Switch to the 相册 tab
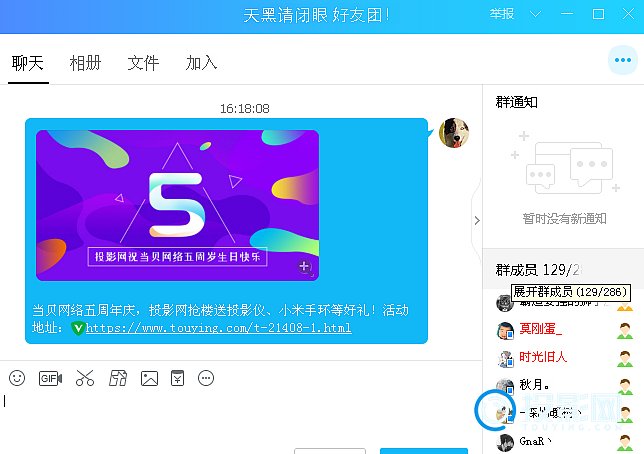 click(85, 63)
